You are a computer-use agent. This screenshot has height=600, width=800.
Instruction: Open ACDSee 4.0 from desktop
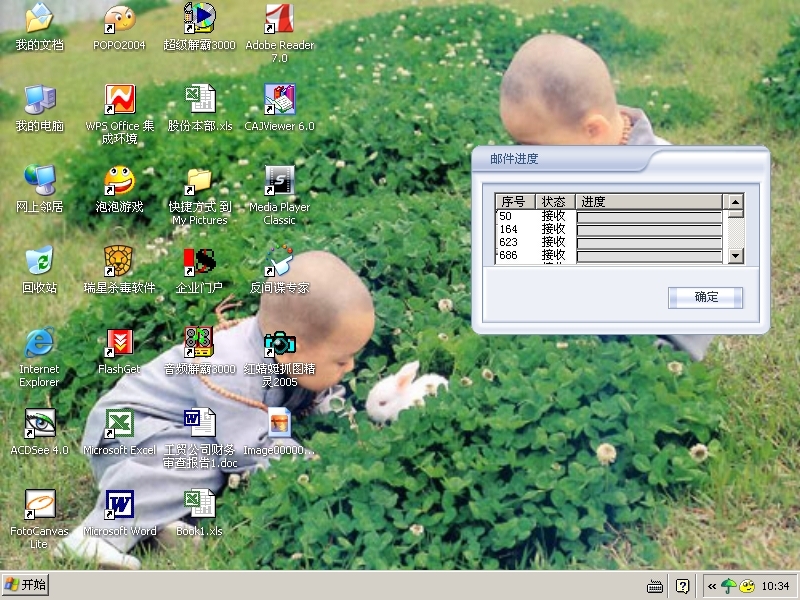tap(39, 424)
